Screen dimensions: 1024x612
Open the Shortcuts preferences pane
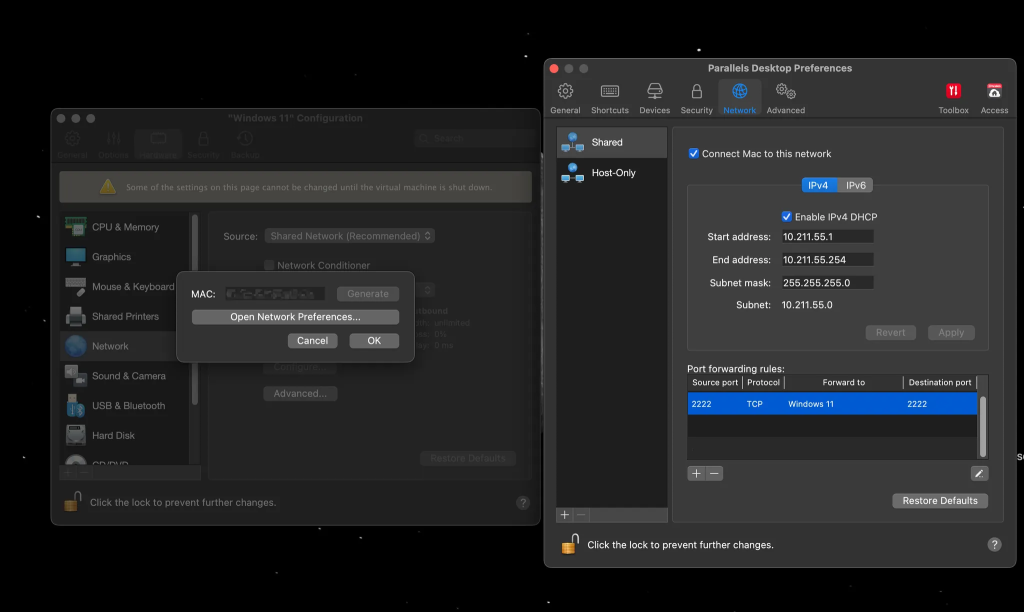pos(609,98)
